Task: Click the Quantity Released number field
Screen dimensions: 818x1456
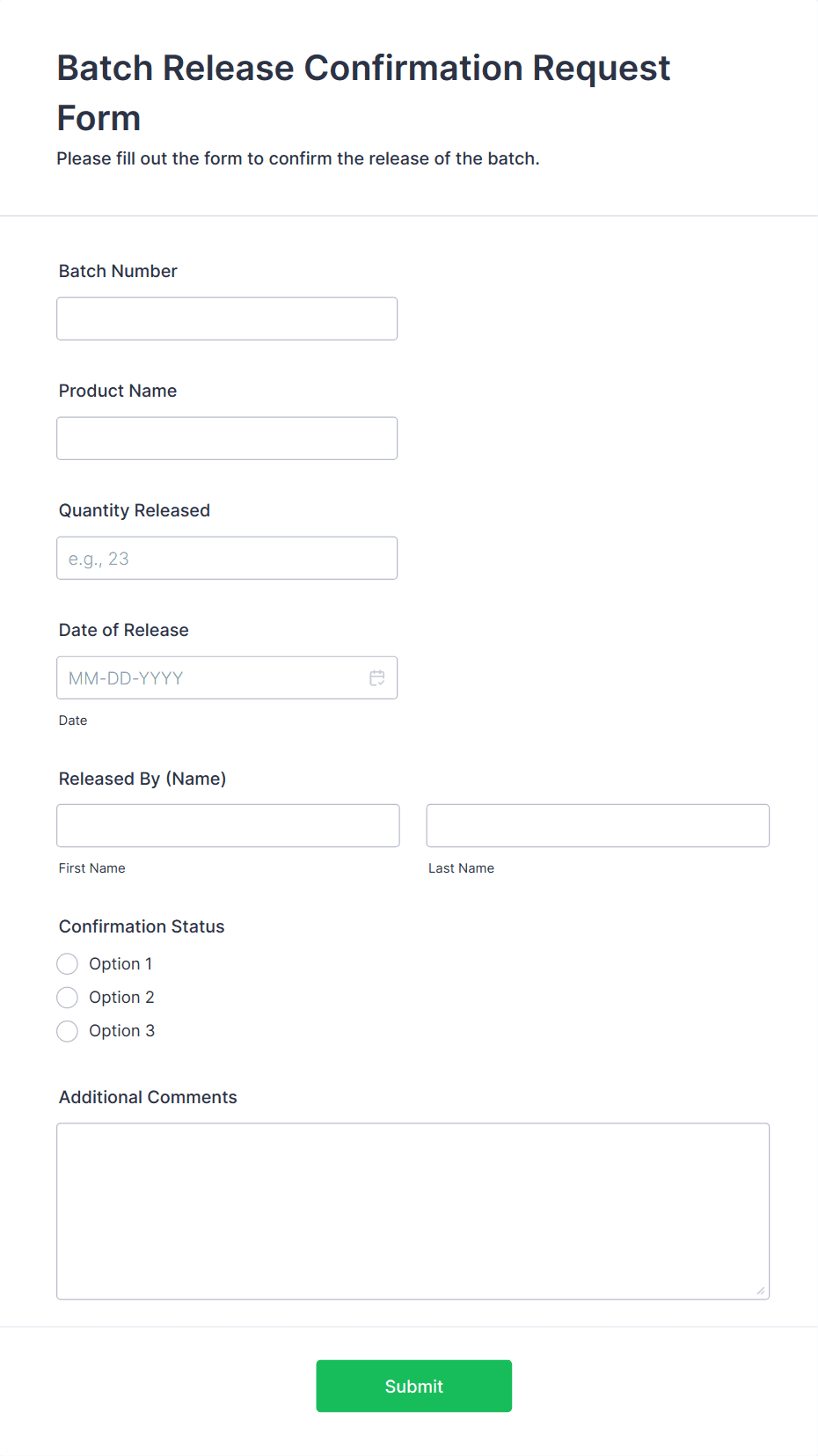Action: pos(227,559)
